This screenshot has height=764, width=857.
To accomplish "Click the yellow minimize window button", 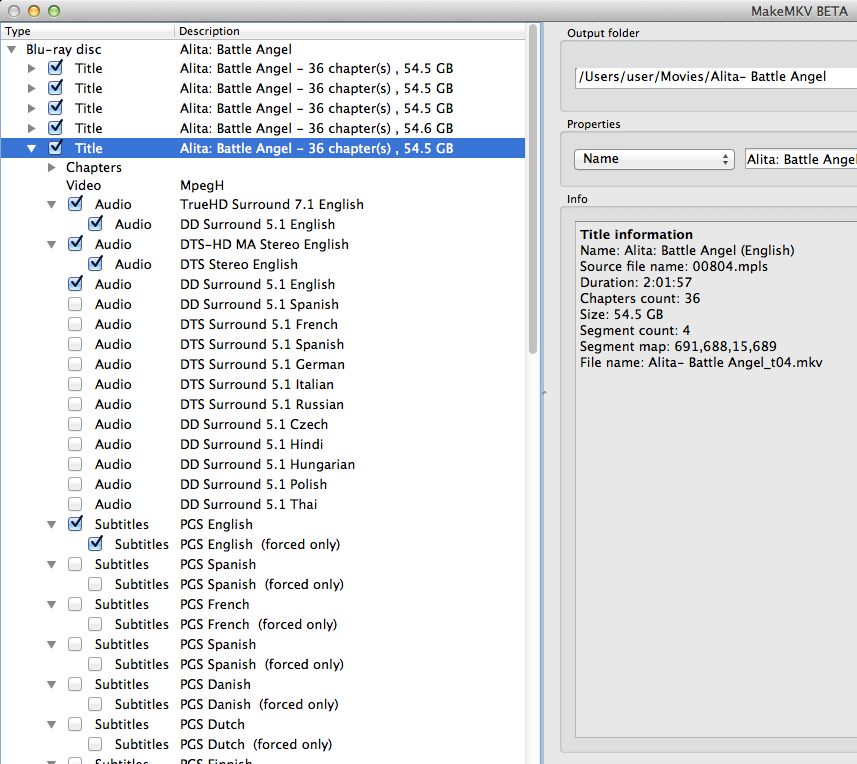I will point(34,11).
